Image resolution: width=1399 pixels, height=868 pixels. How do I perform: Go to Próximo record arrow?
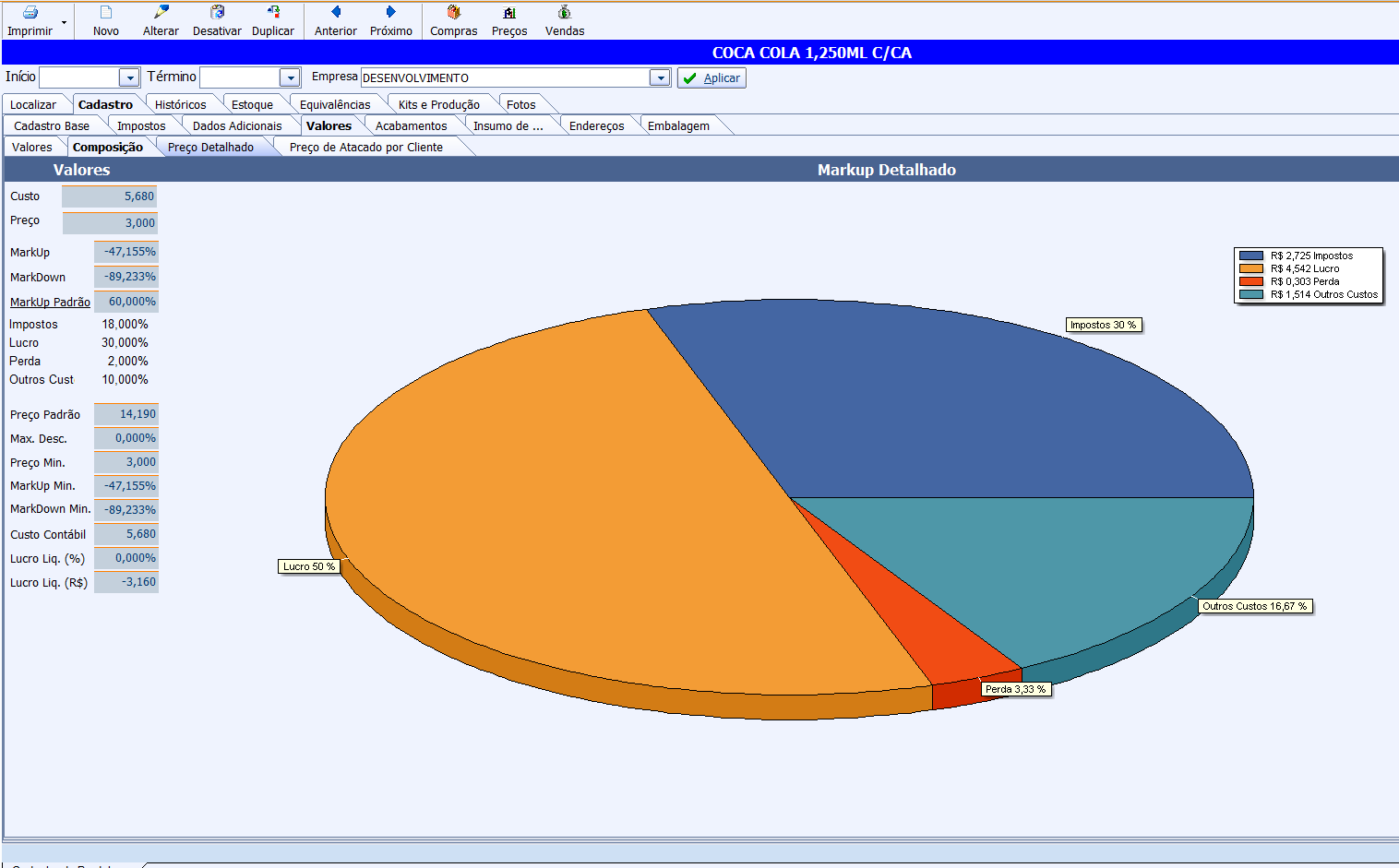tap(391, 13)
